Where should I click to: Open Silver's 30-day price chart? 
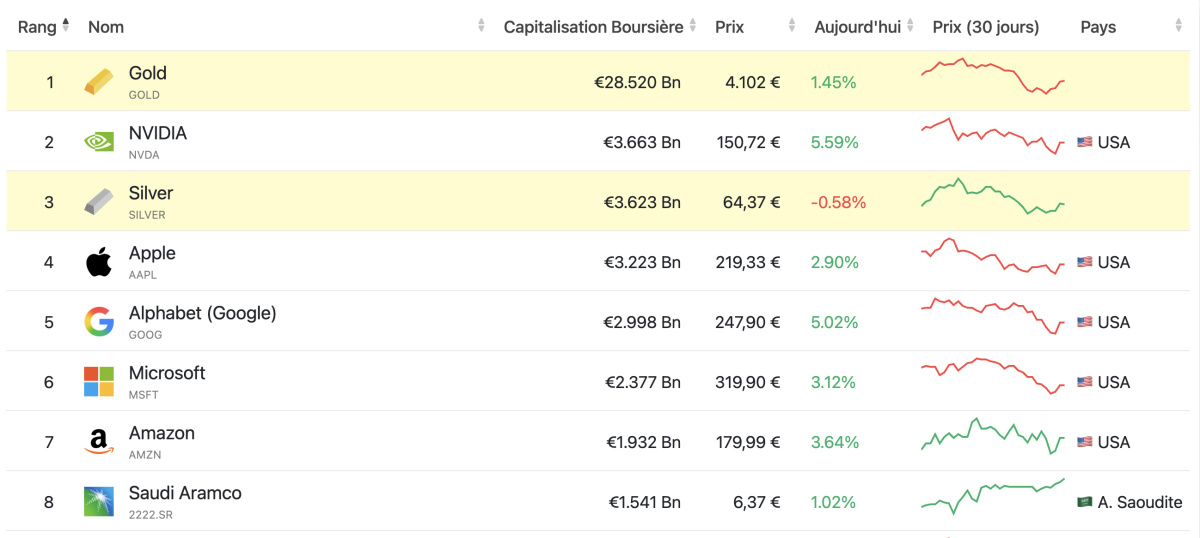point(993,197)
